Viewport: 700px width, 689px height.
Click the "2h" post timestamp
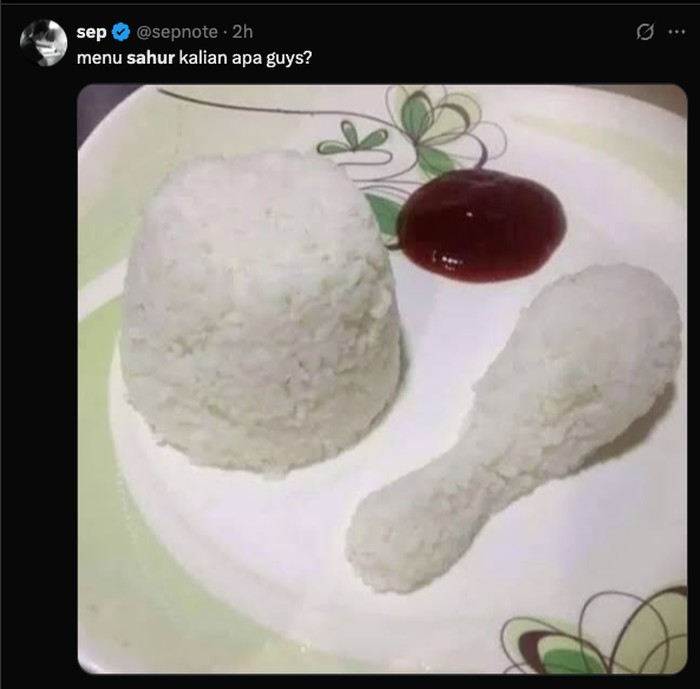243,33
